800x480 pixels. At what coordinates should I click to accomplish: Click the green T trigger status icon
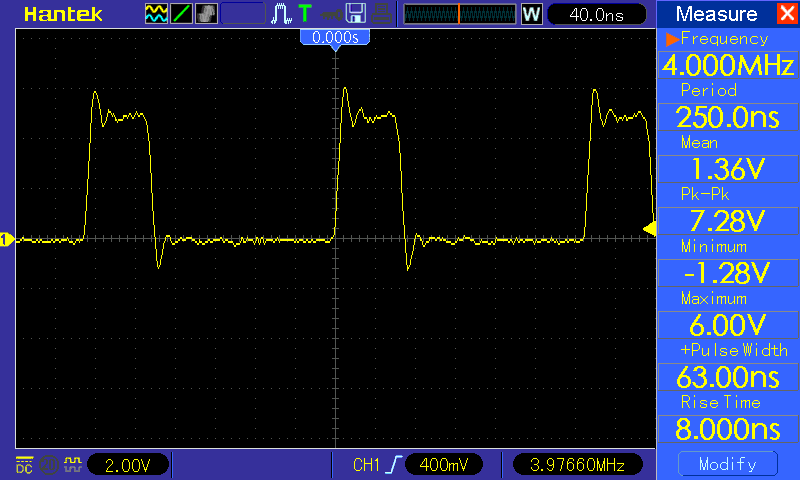305,14
